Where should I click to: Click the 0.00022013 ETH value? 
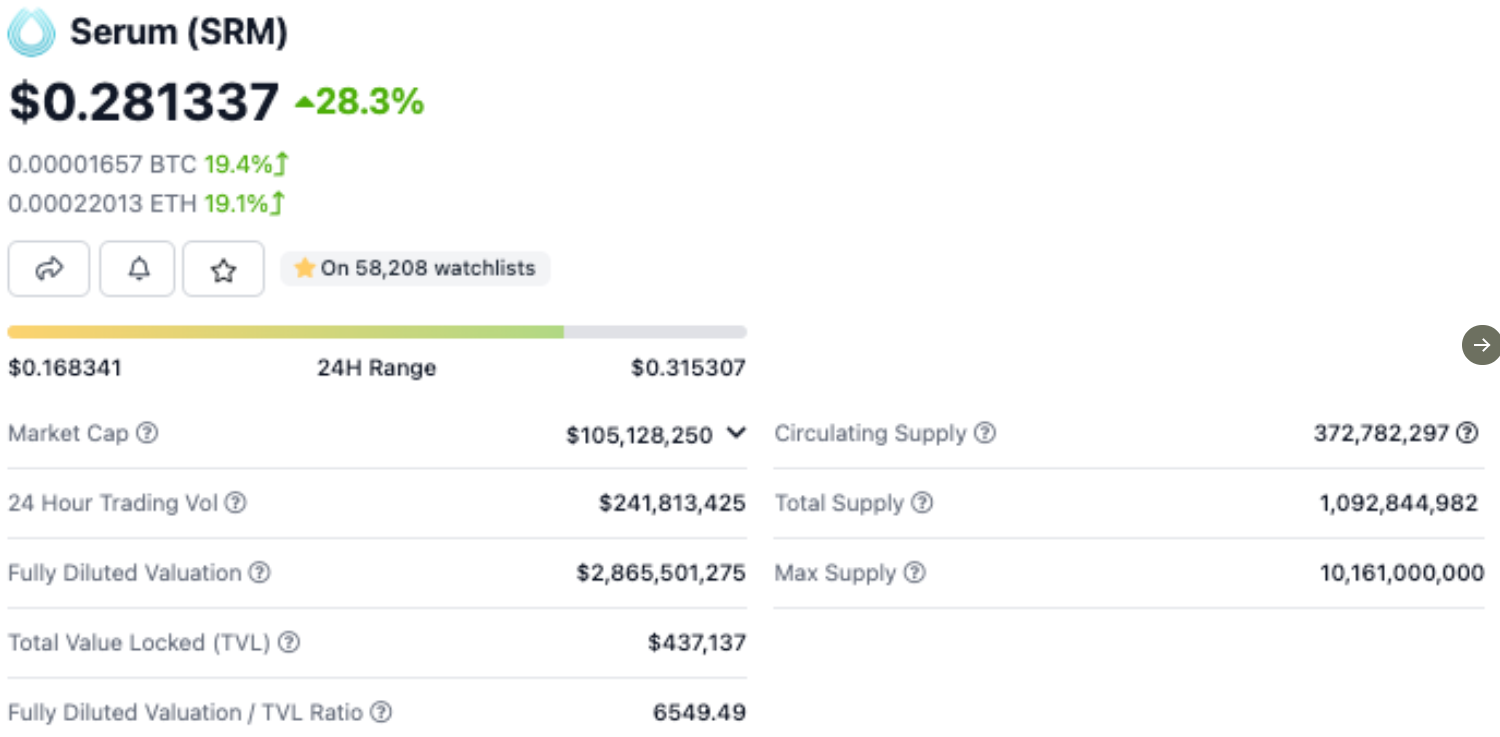[x=102, y=204]
